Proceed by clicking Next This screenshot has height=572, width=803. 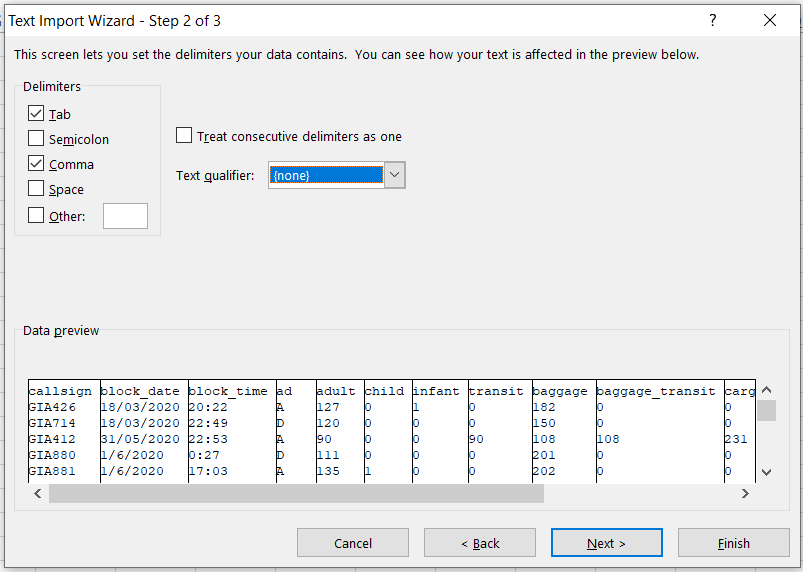click(x=606, y=543)
